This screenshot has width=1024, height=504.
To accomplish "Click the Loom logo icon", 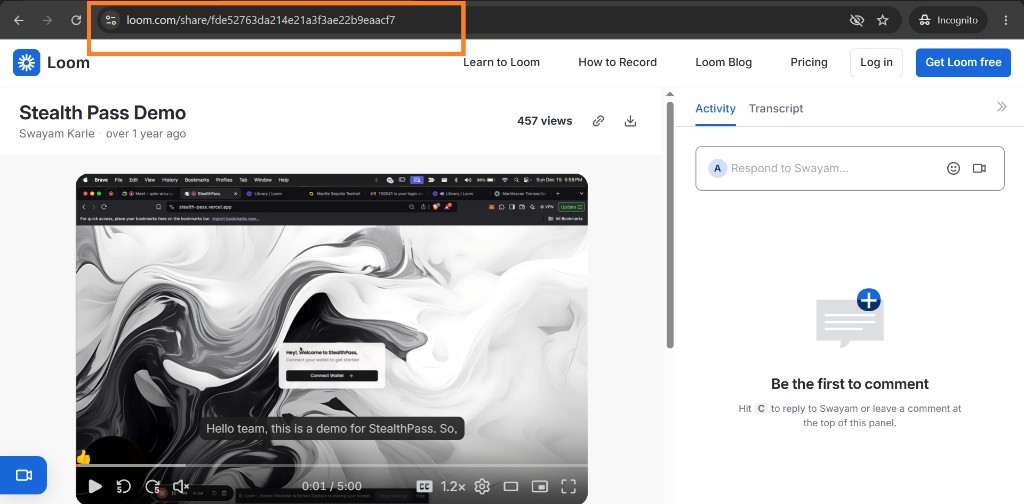I will click(x=26, y=63).
